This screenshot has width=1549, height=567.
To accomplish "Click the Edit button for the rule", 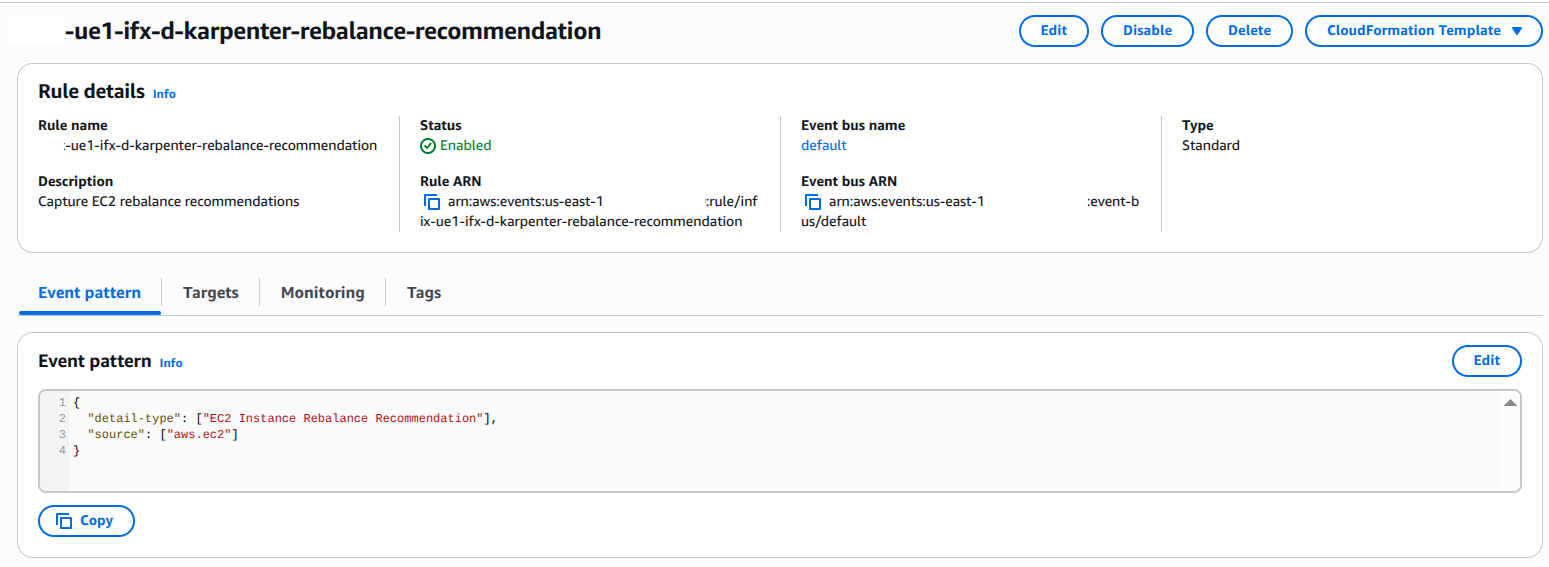I will (x=1053, y=31).
